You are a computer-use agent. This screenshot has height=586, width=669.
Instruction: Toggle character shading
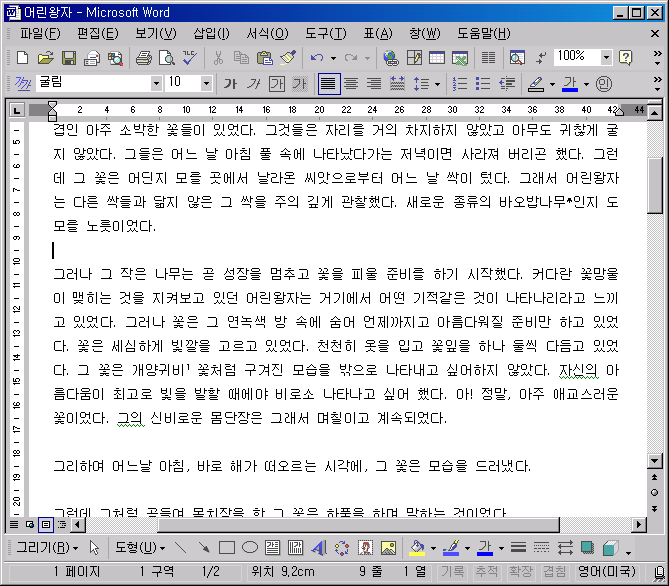tap(300, 84)
